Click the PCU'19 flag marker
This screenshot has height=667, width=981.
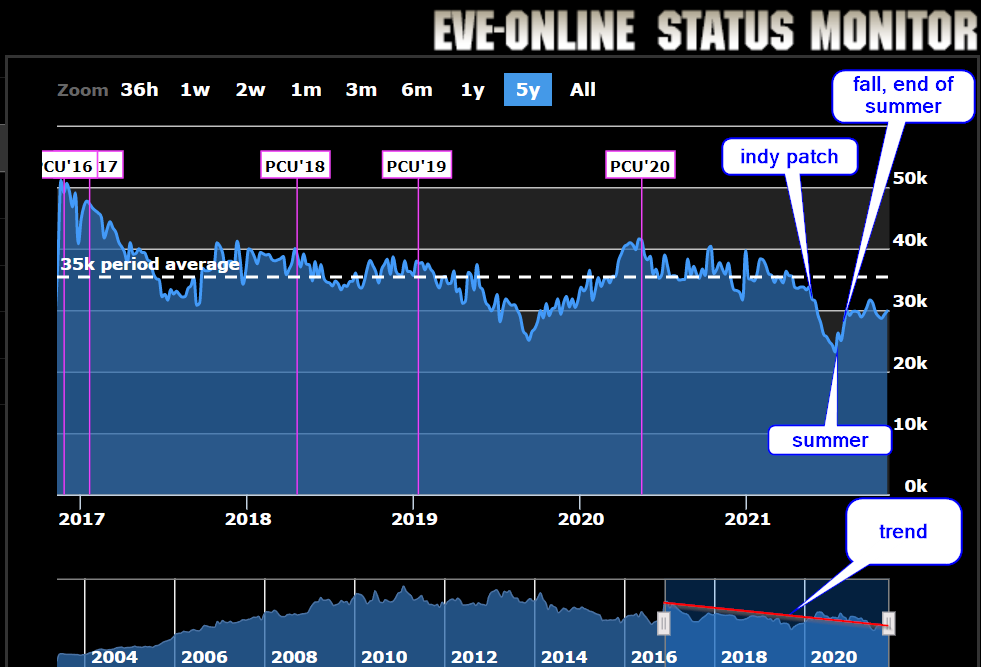[417, 166]
